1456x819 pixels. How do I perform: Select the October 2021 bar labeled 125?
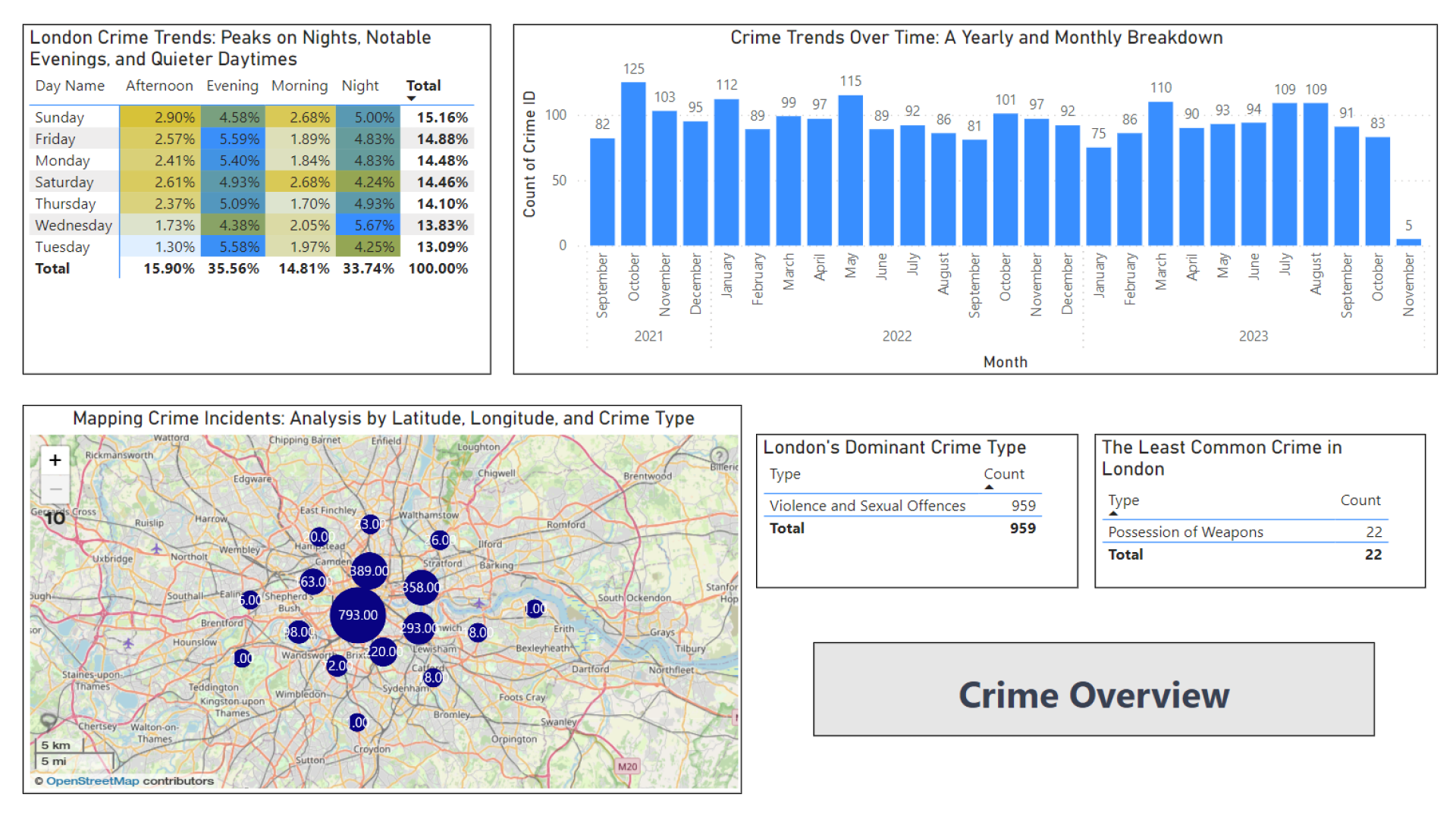(x=633, y=163)
